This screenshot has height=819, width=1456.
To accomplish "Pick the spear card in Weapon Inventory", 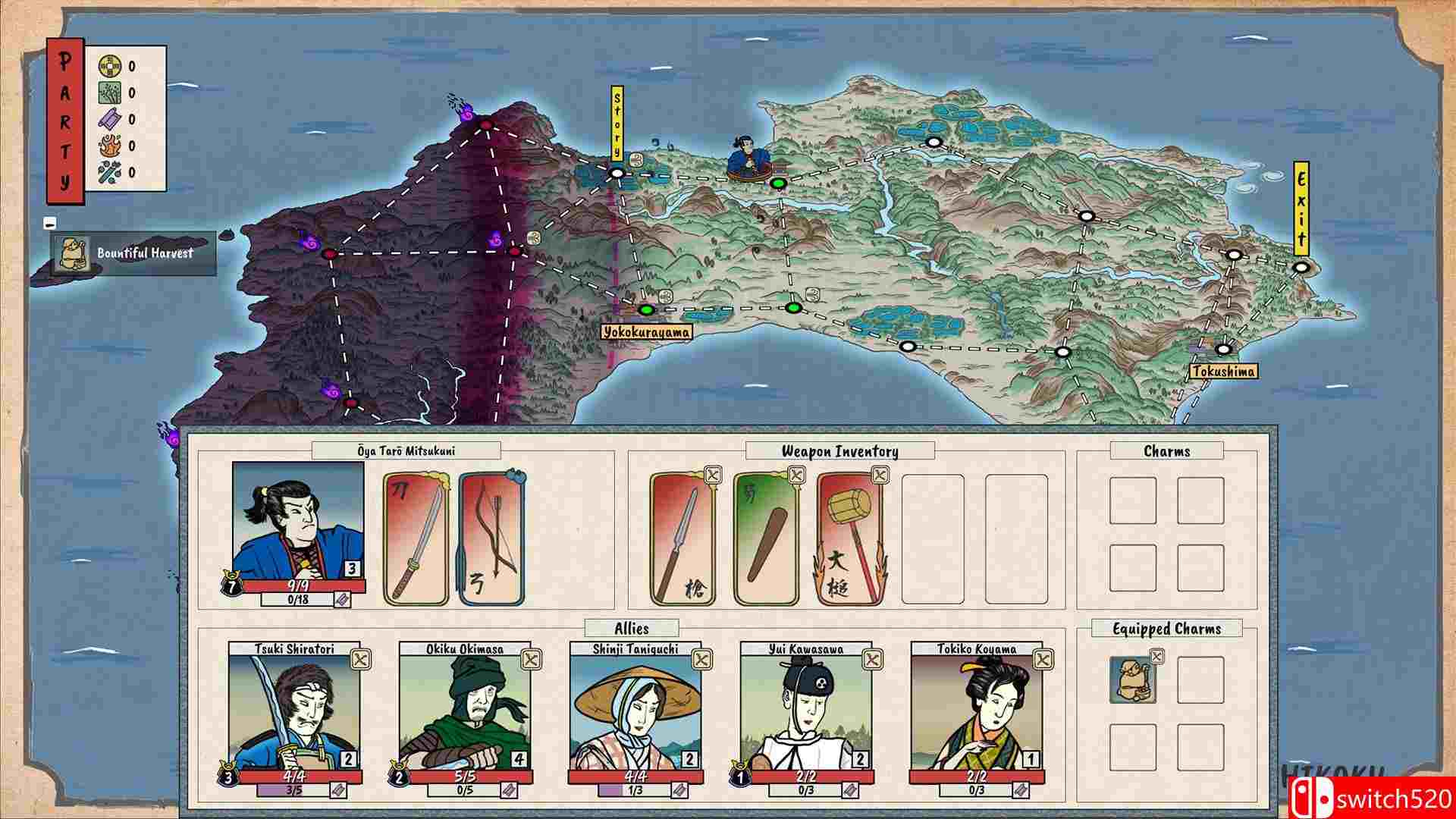I will coord(682,539).
